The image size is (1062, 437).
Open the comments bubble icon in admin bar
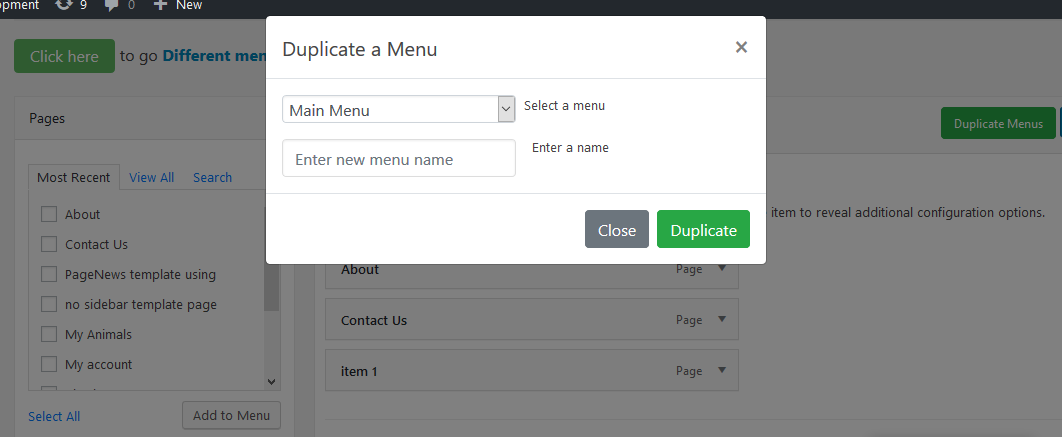tap(112, 5)
